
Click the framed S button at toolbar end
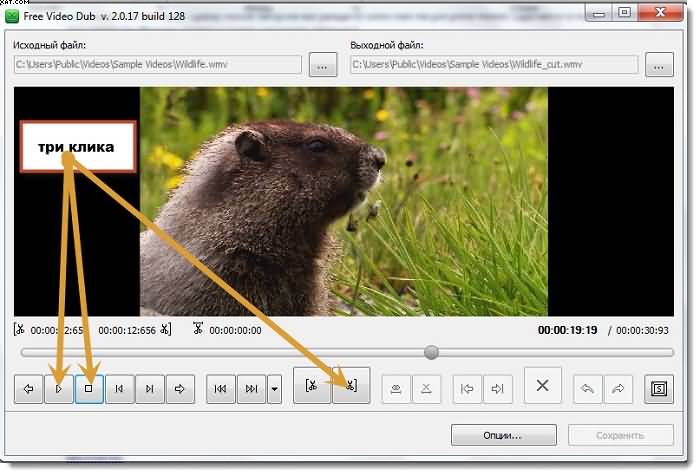(659, 389)
